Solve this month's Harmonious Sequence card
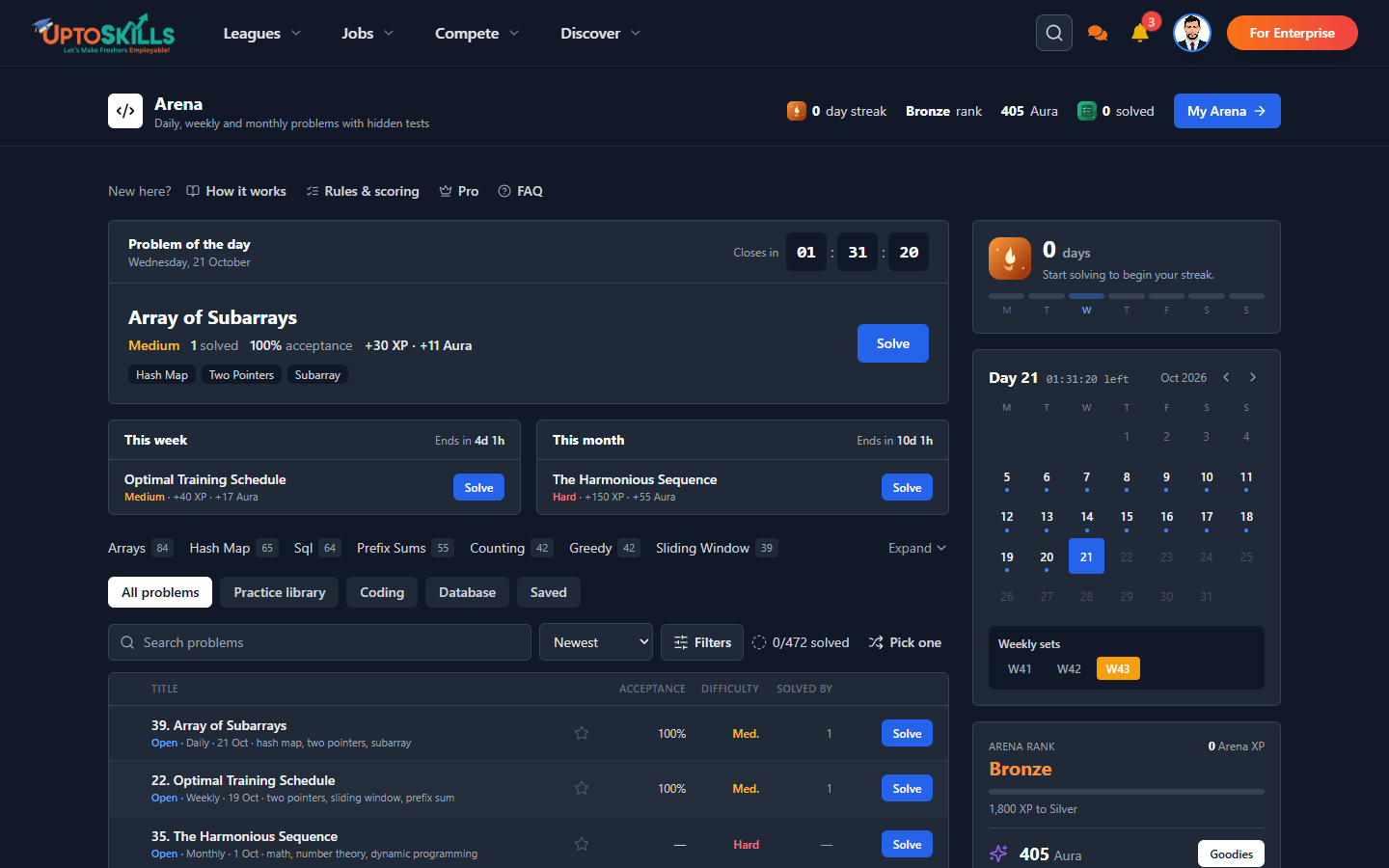The width and height of the screenshot is (1389, 868). point(907,487)
